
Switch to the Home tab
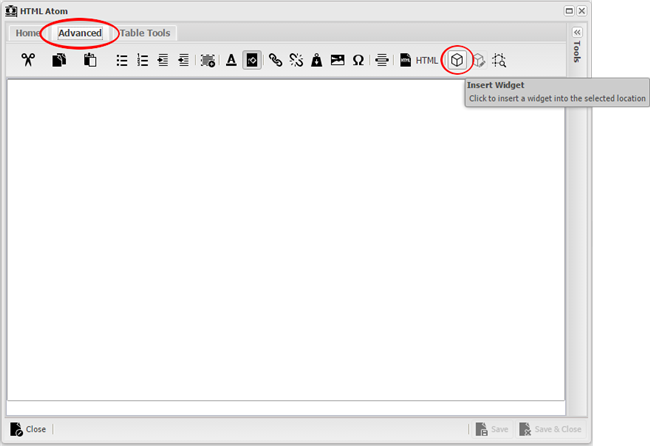pos(28,33)
